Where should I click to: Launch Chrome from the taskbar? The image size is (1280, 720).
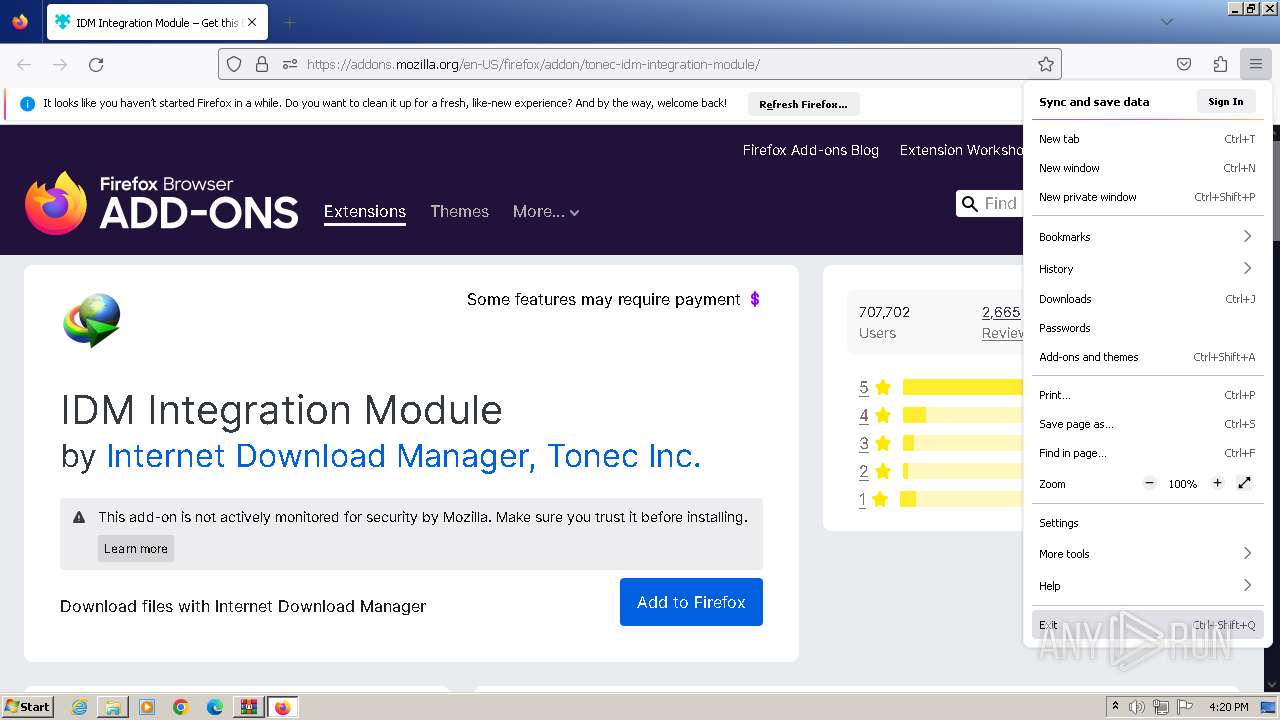[x=181, y=707]
